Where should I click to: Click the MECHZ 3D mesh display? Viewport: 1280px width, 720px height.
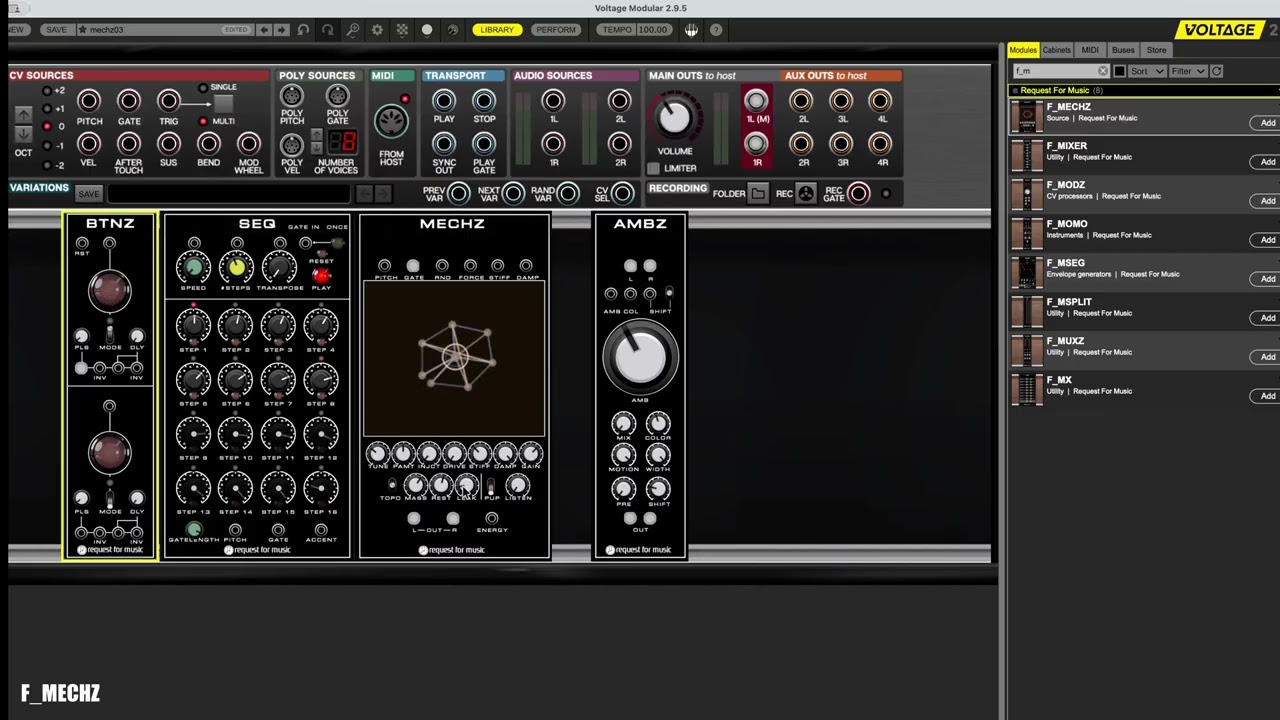(x=454, y=360)
